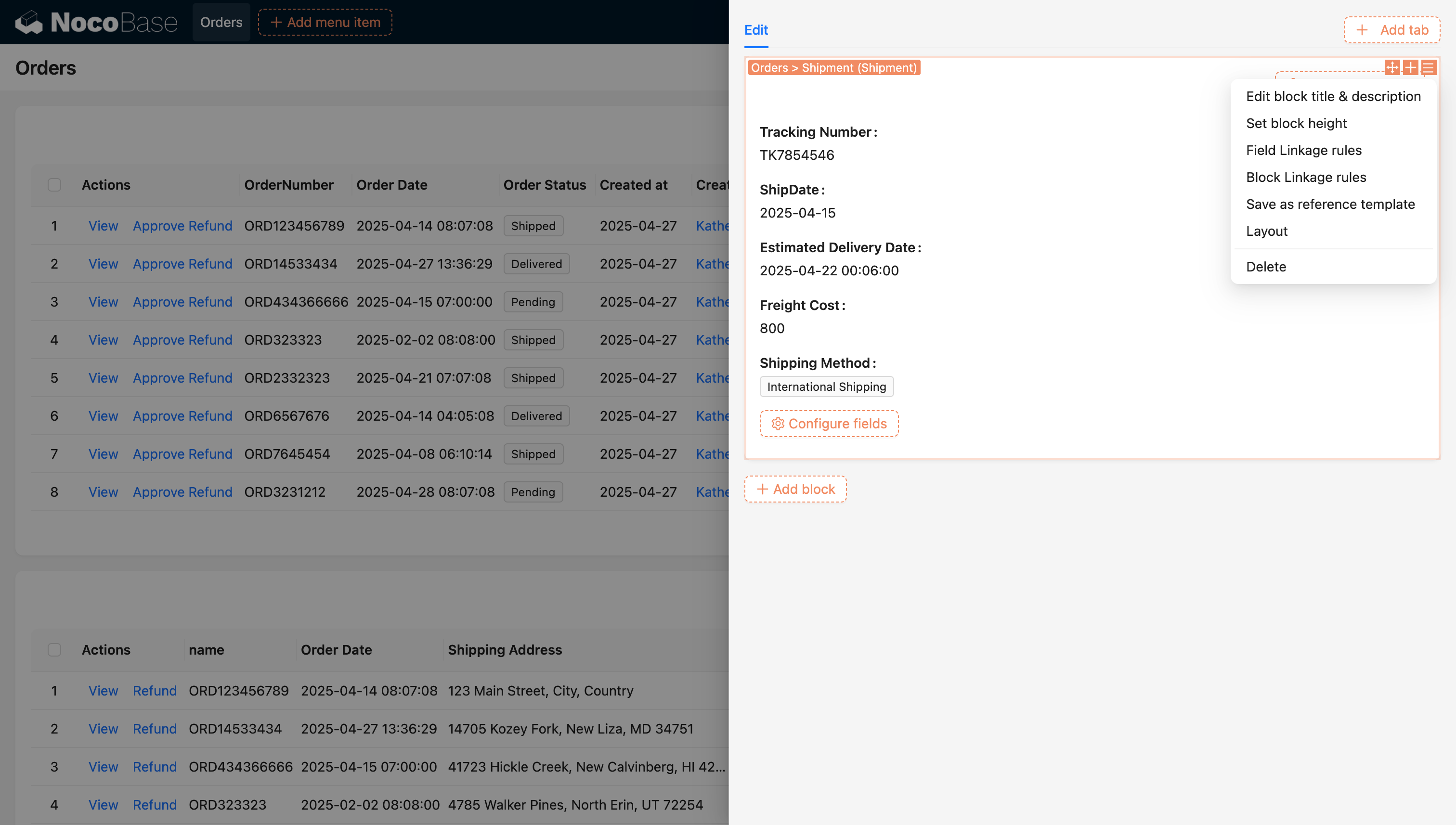Screen dimensions: 1456x825
Task: Click International Shipping tag
Action: 826,387
